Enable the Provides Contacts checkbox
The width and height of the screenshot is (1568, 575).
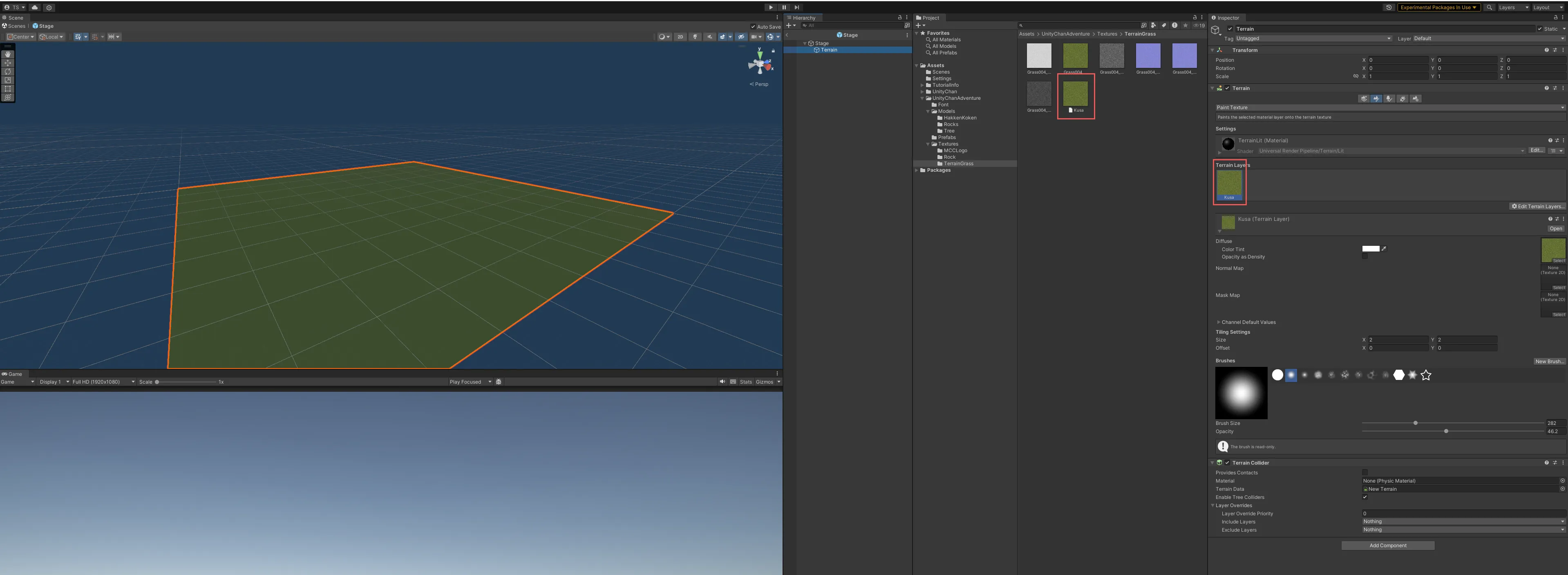[x=1365, y=473]
